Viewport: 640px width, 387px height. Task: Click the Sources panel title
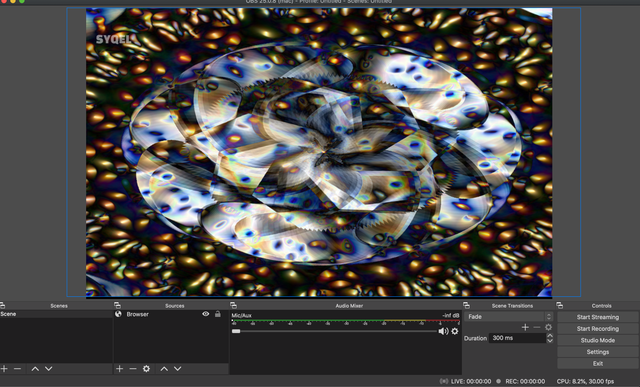pyautogui.click(x=174, y=305)
